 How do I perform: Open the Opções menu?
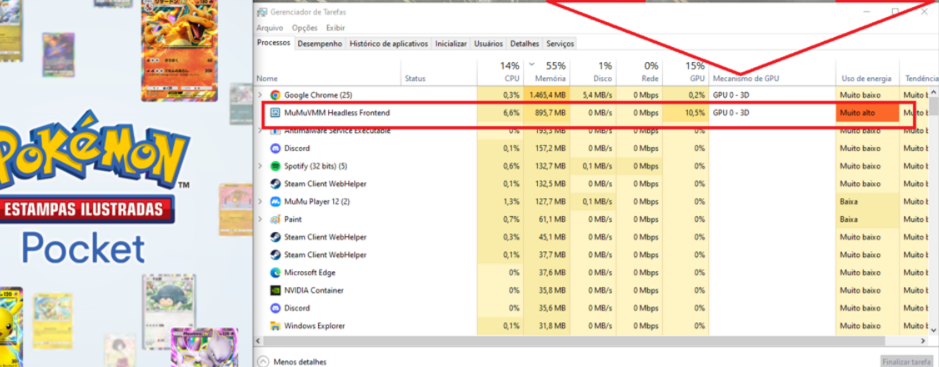[x=305, y=28]
